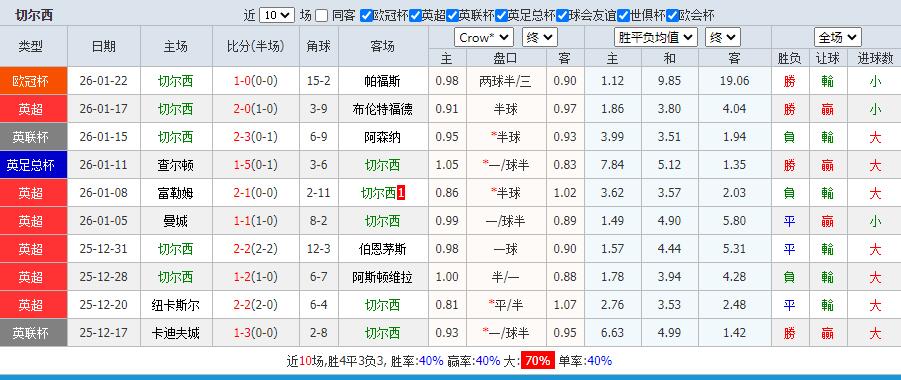Click the date 25-12-31
The image size is (901, 380).
[104, 250]
